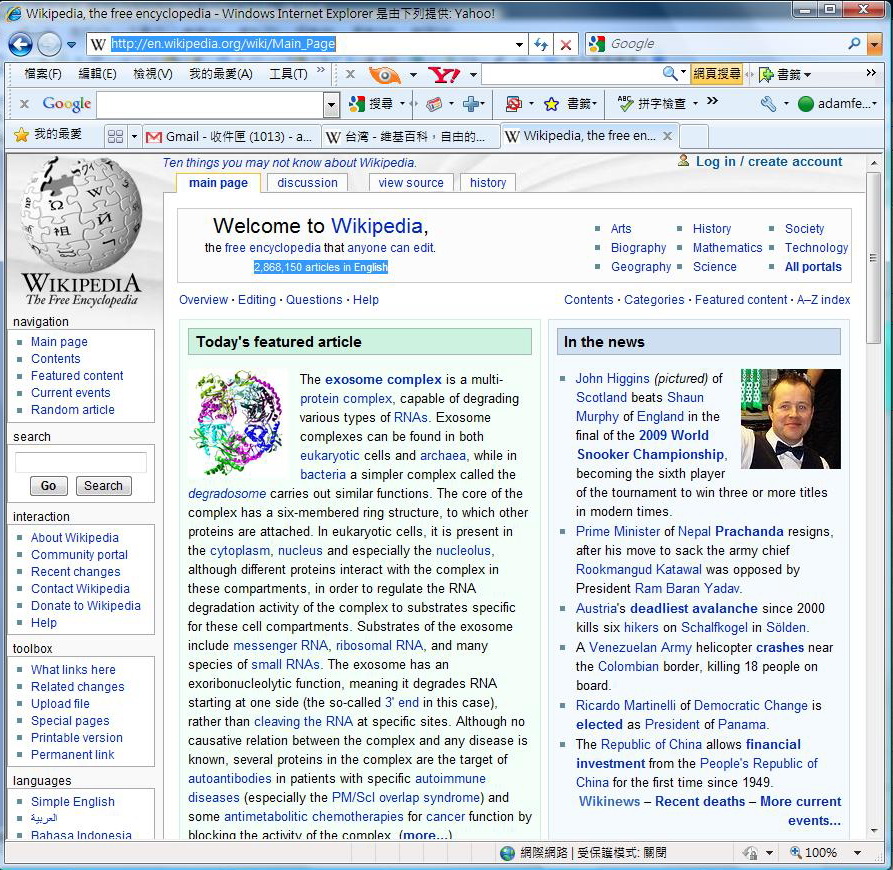Click the 我的最愛 favorites star button
Viewport: 893px width, 870px height.
tap(48, 135)
